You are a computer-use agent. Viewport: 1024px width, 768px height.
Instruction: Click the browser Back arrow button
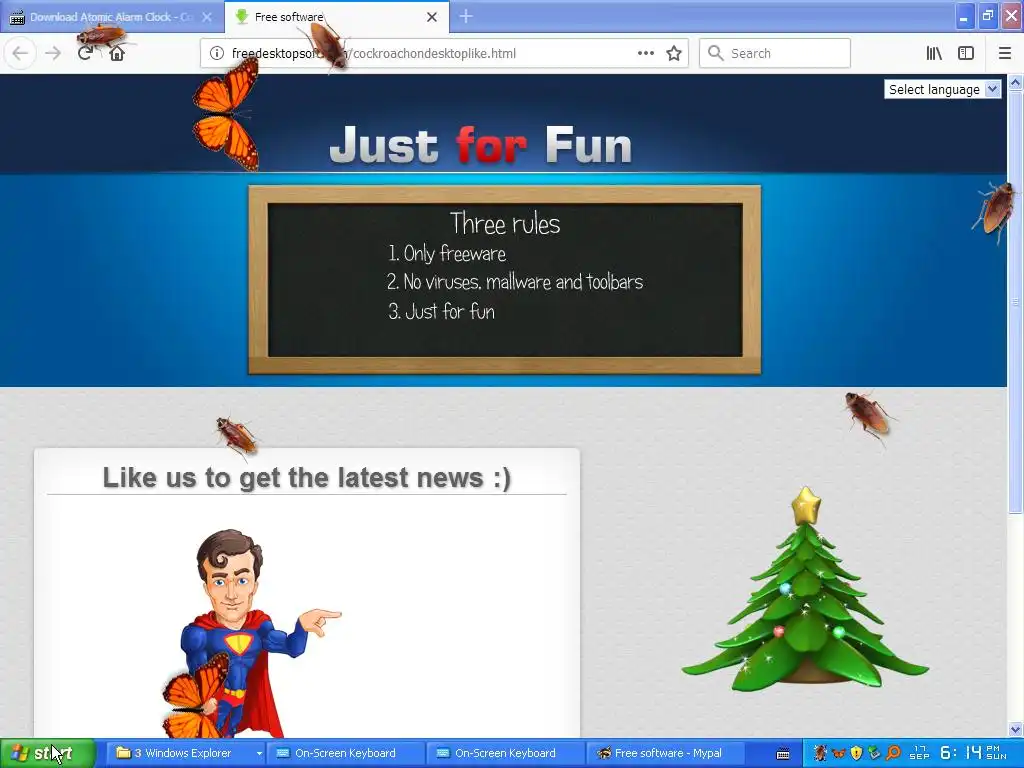[20, 53]
